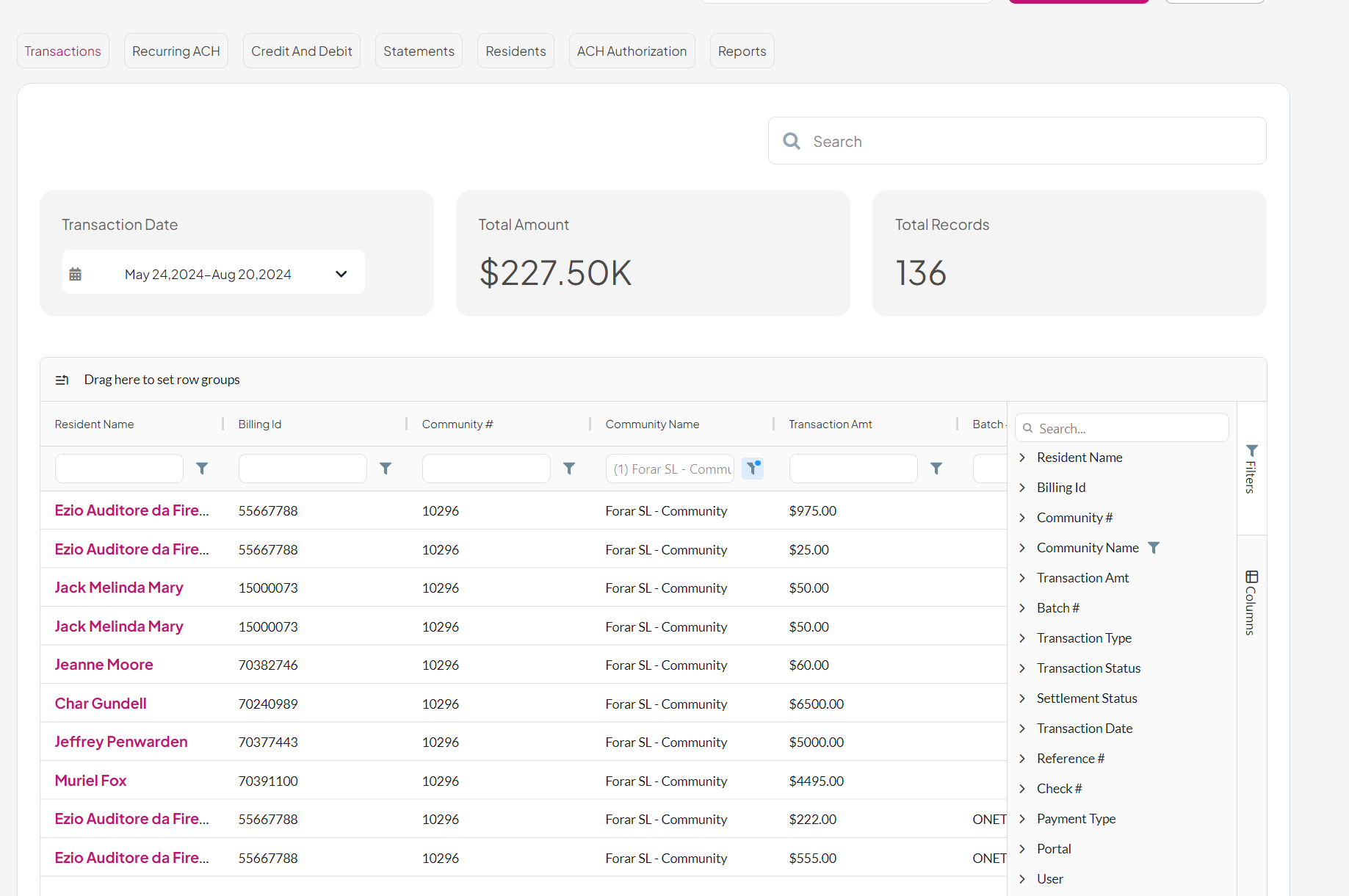Expand Check # filter group
The height and width of the screenshot is (896, 1349).
point(1022,789)
